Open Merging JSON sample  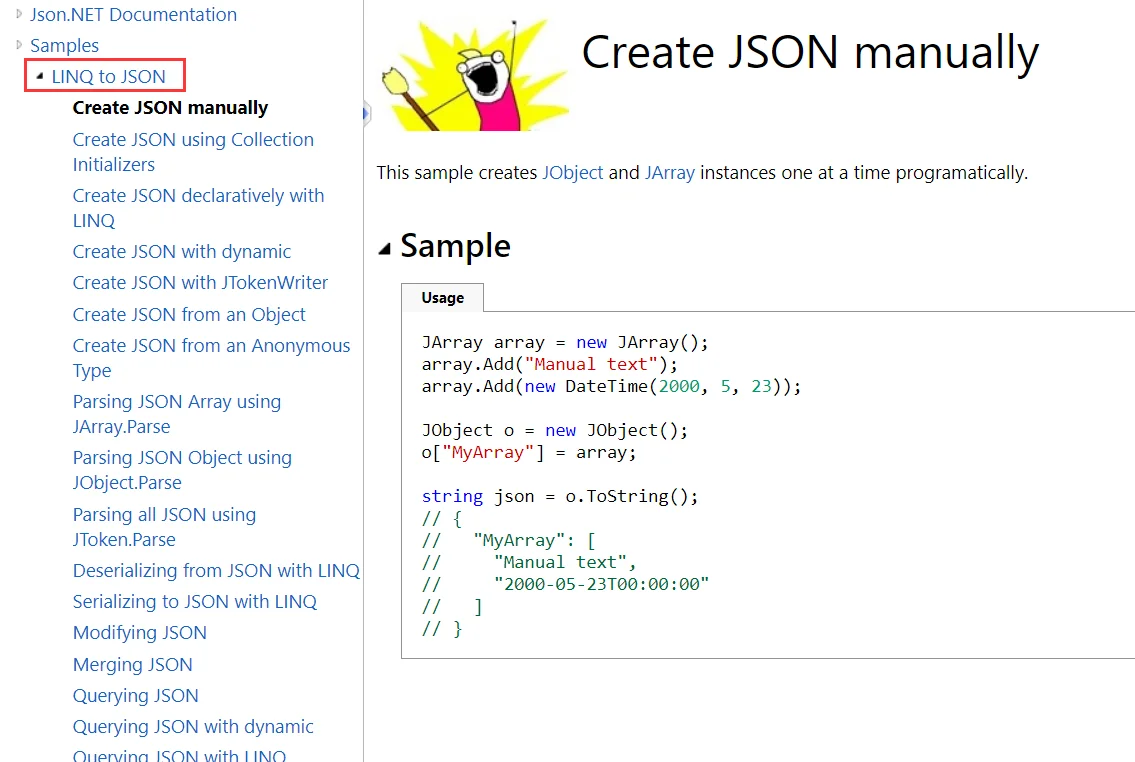(x=132, y=664)
